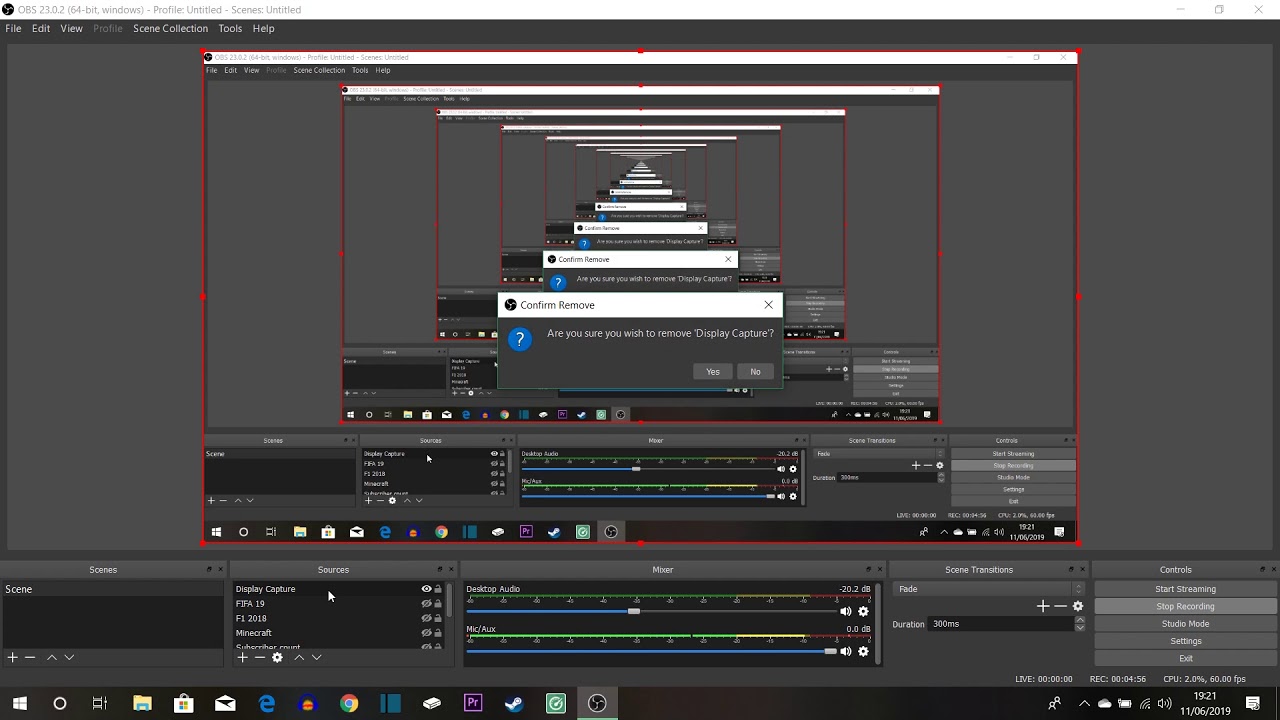Add a transition with Scene Transitions plus icon
This screenshot has height=720, width=1280.
[x=1043, y=606]
